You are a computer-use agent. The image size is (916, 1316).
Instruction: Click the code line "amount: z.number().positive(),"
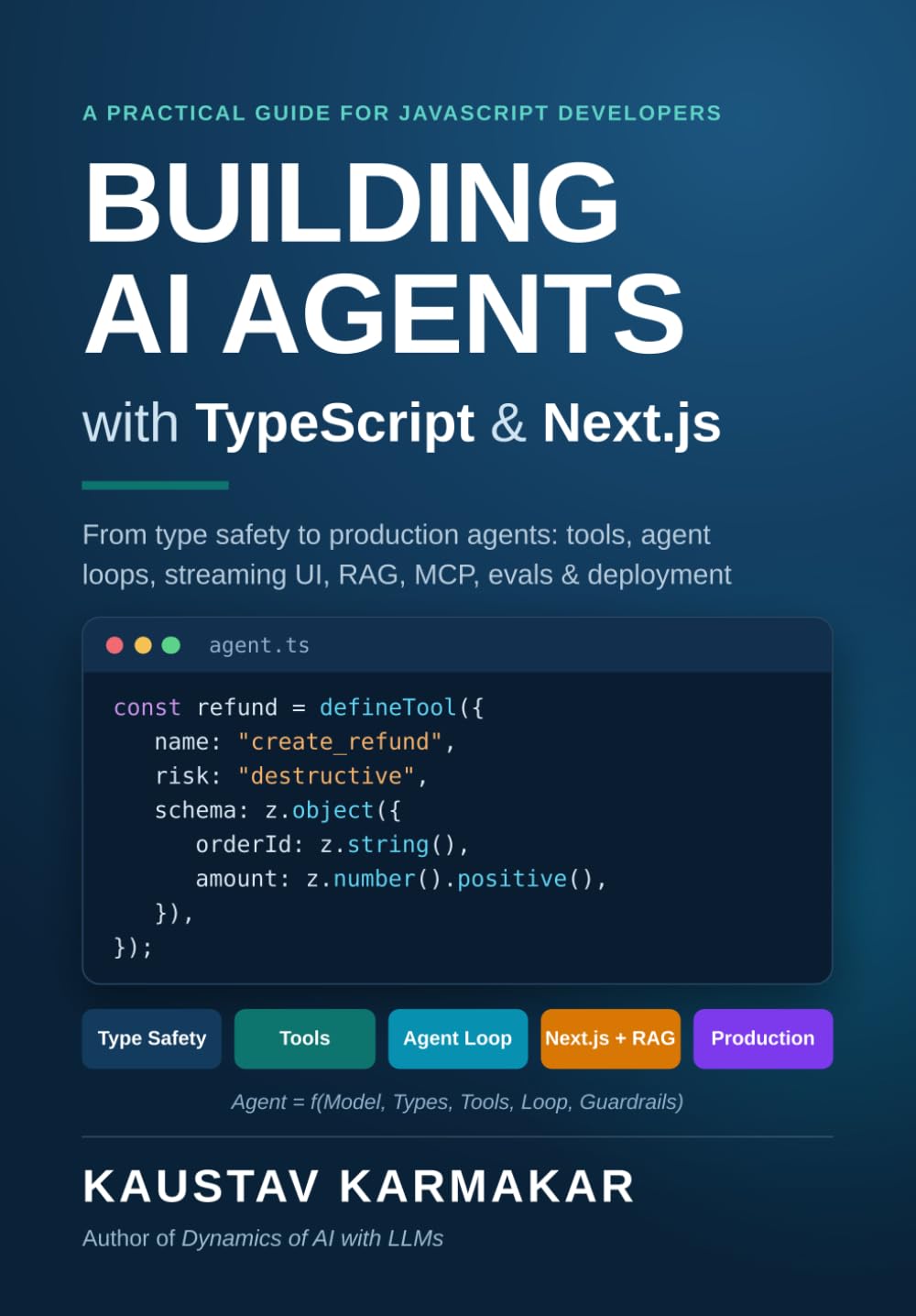coord(401,879)
